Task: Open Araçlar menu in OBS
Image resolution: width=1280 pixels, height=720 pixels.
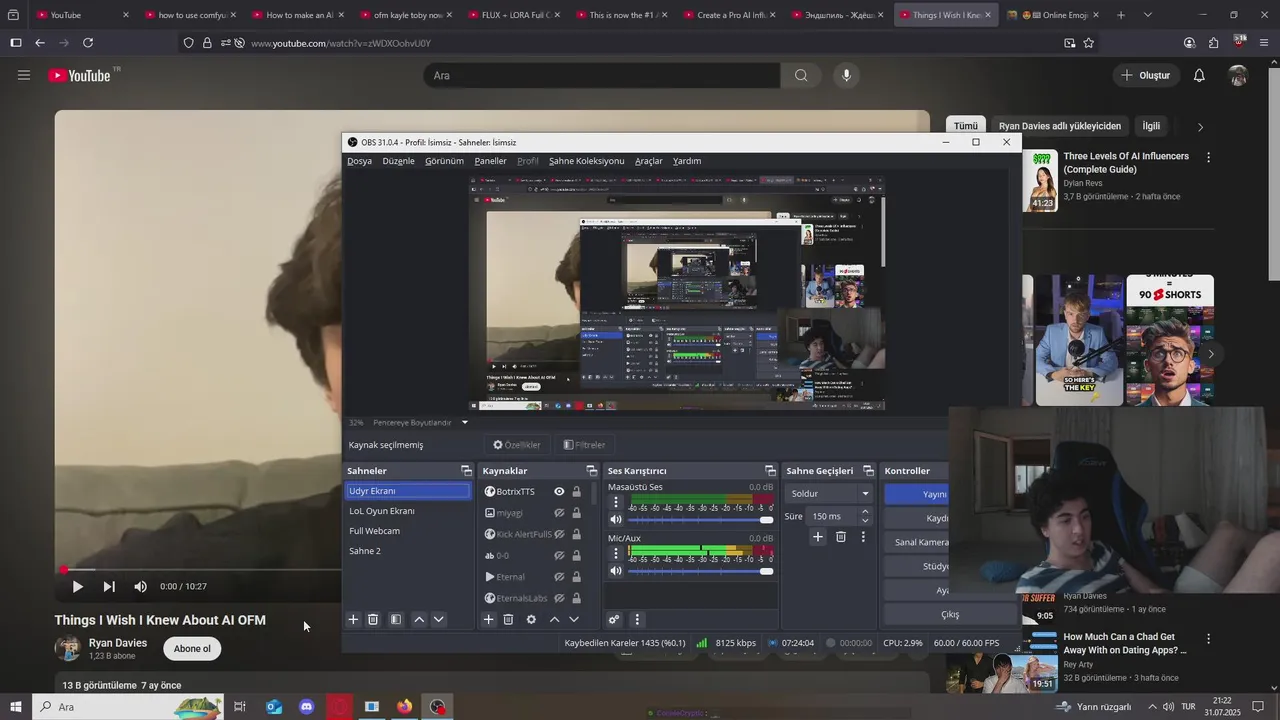Action: (649, 161)
